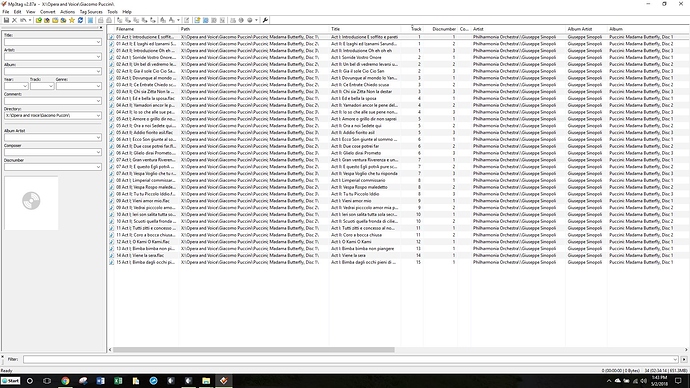
Task: Open options with the wrench icon
Action: point(265,20)
